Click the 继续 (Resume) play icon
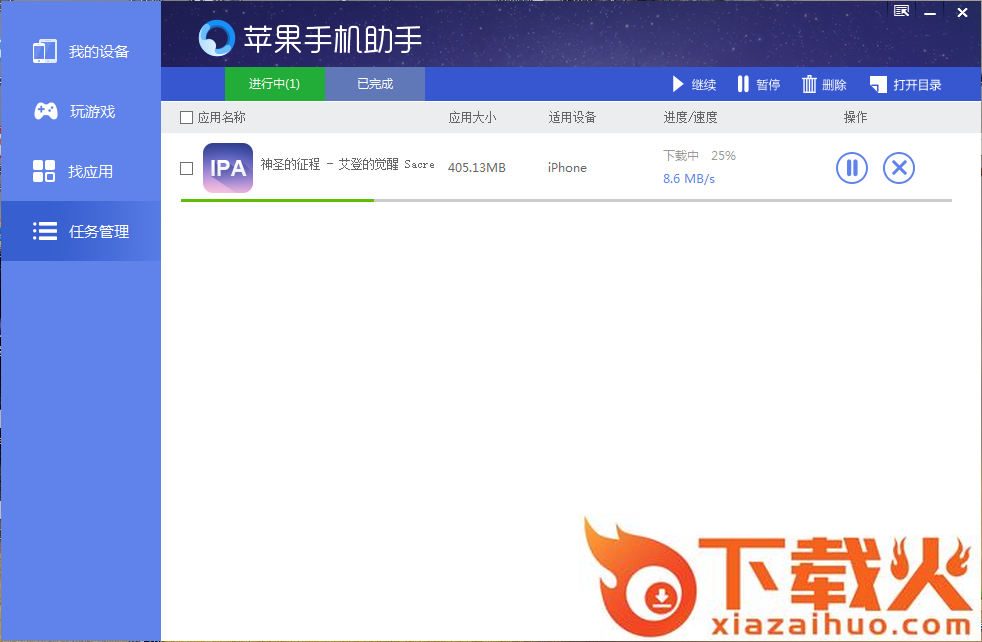This screenshot has width=982, height=642. pyautogui.click(x=679, y=85)
